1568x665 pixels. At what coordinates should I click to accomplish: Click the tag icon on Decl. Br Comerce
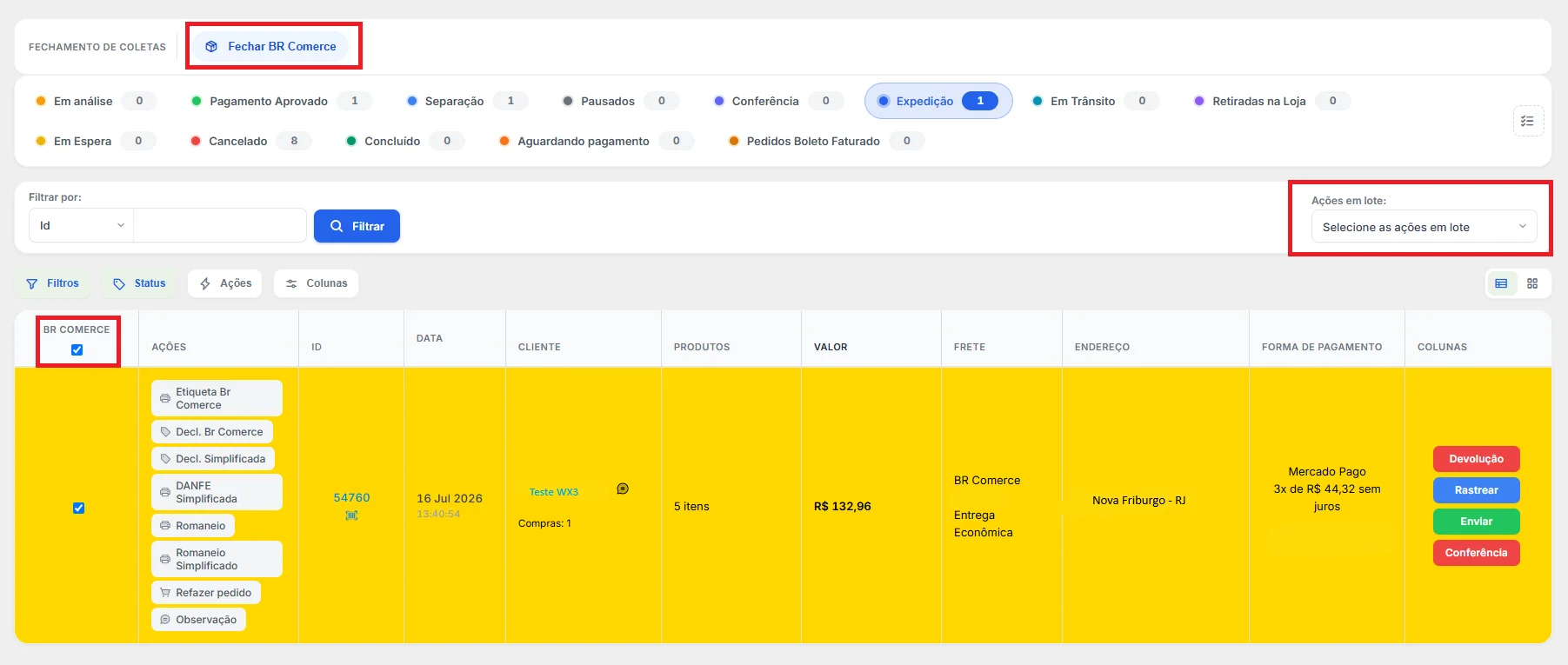pyautogui.click(x=165, y=432)
